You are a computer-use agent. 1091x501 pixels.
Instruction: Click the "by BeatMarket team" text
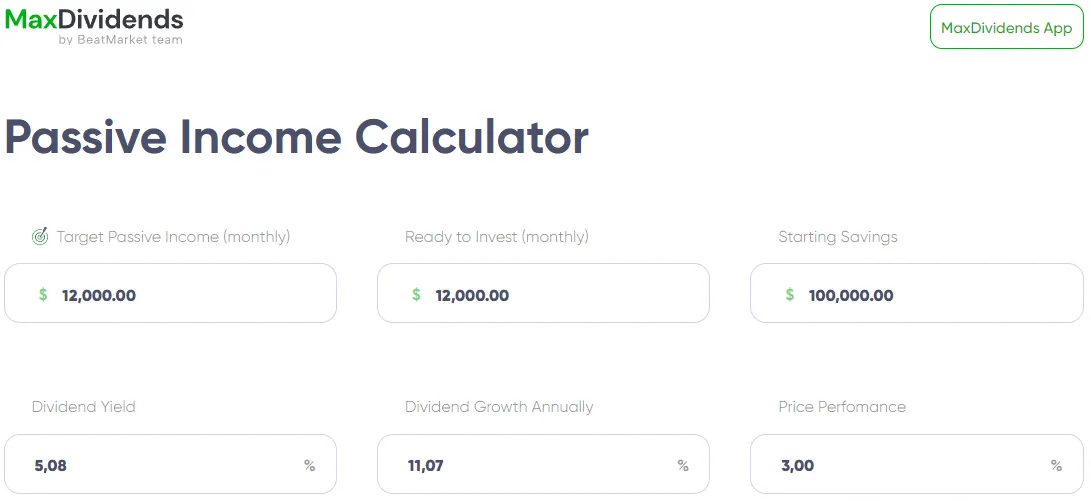tap(120, 40)
